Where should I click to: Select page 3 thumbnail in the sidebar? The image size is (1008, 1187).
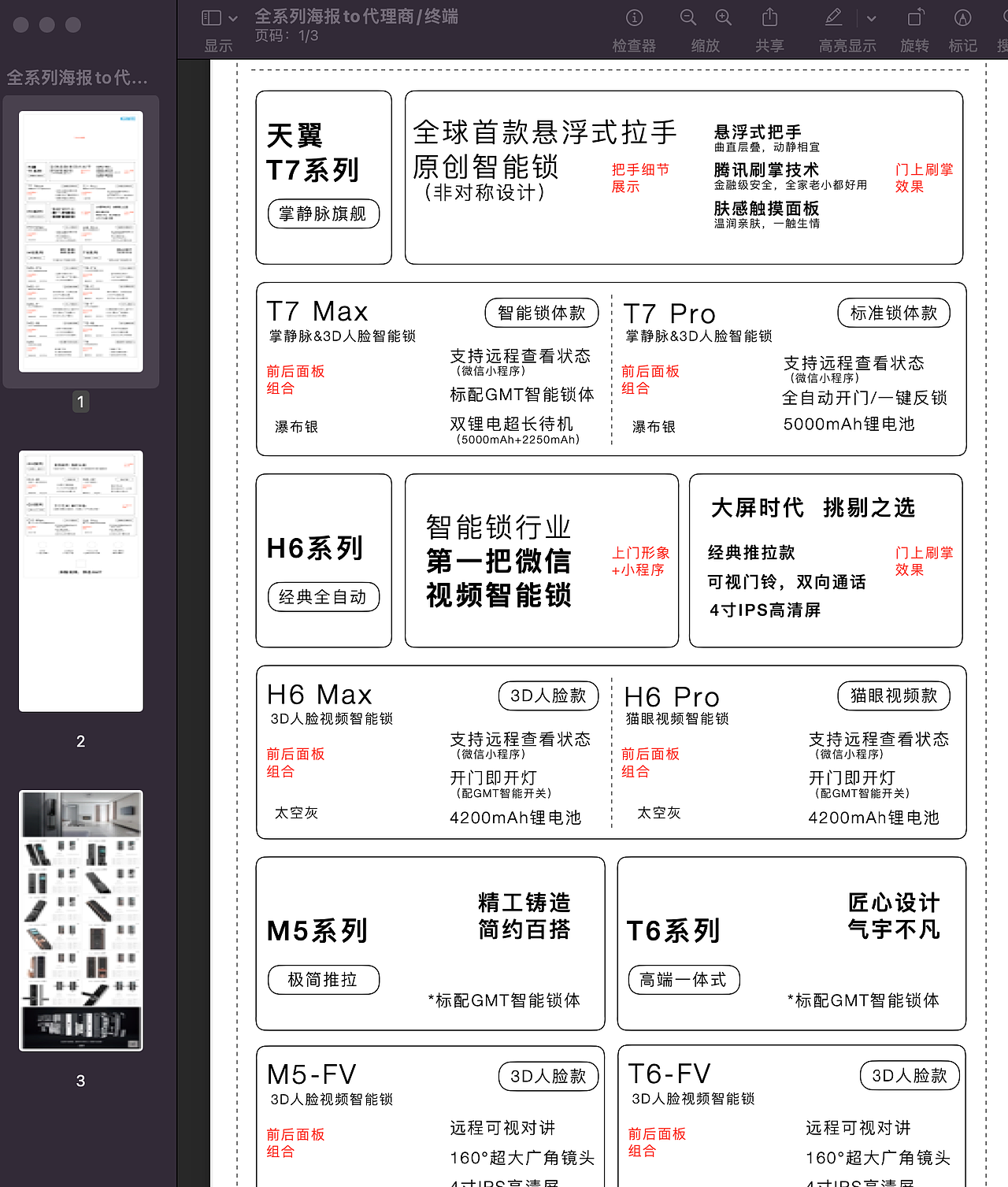80,918
